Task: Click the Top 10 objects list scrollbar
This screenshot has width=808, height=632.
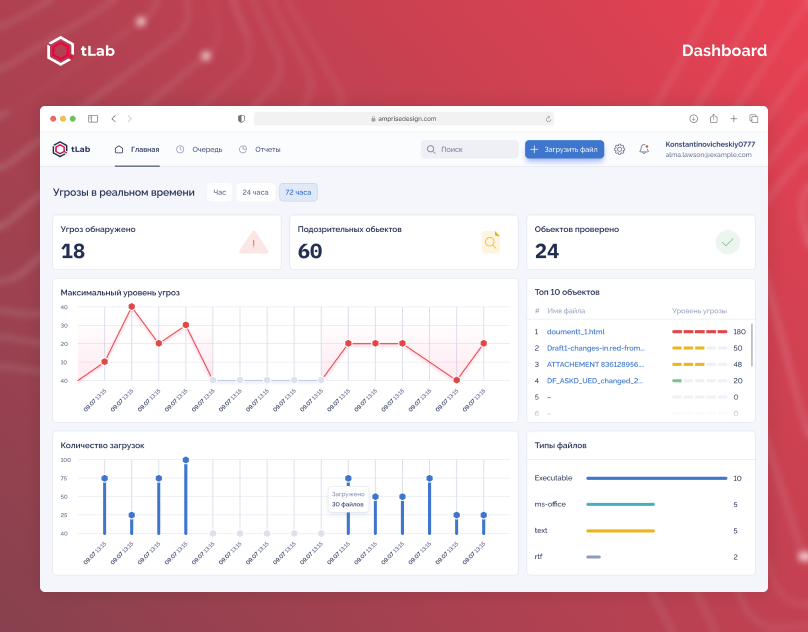Action: pos(751,345)
